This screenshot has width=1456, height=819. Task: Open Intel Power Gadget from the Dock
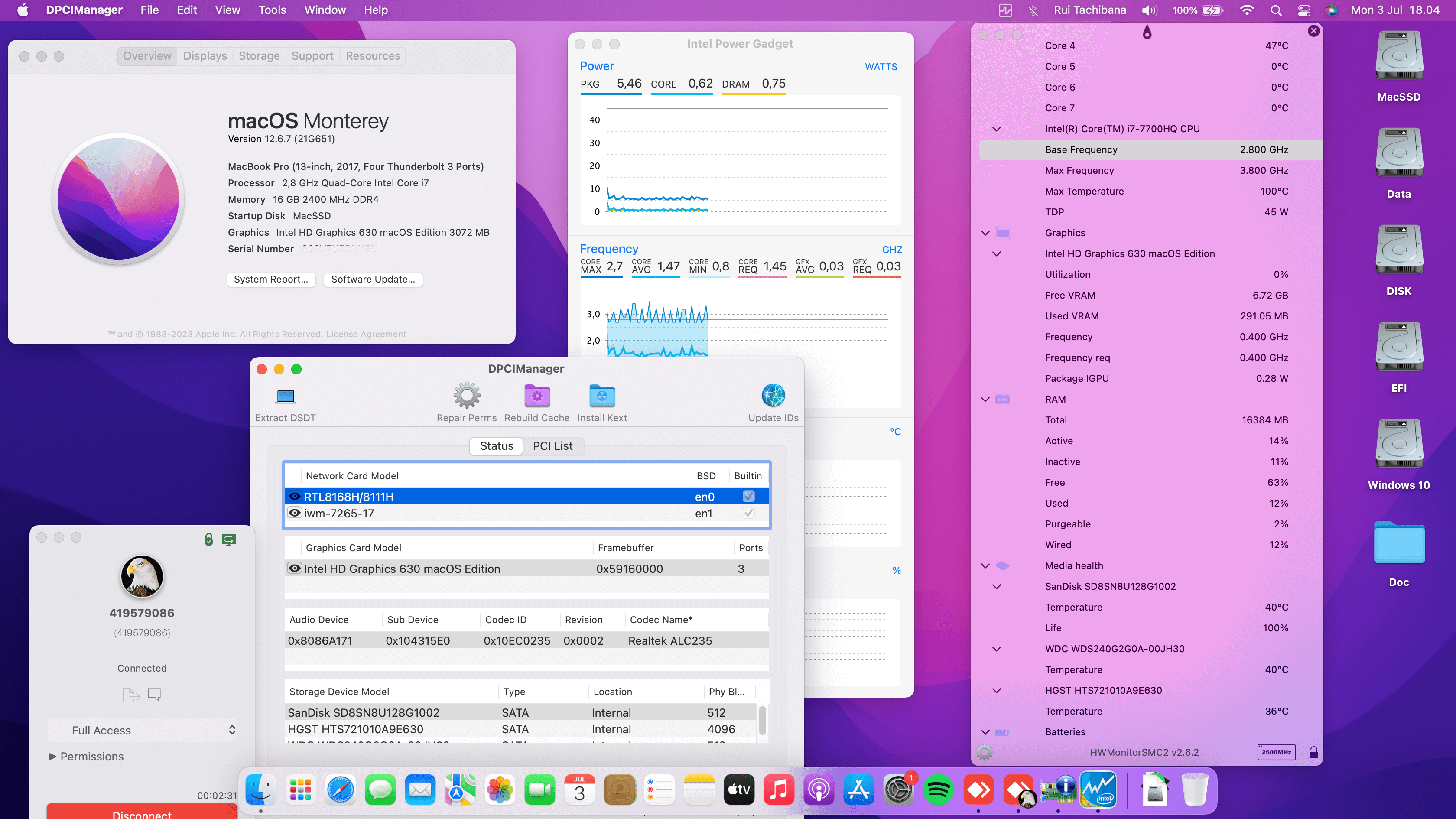1098,790
